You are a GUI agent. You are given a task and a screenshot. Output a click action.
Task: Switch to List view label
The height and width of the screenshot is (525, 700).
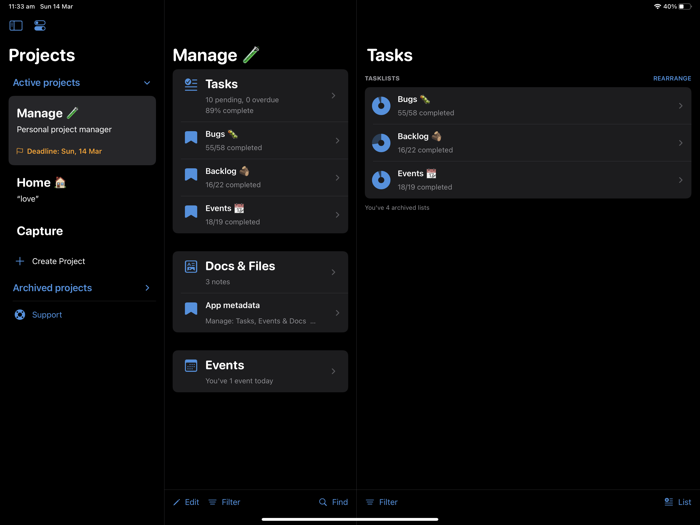[684, 502]
